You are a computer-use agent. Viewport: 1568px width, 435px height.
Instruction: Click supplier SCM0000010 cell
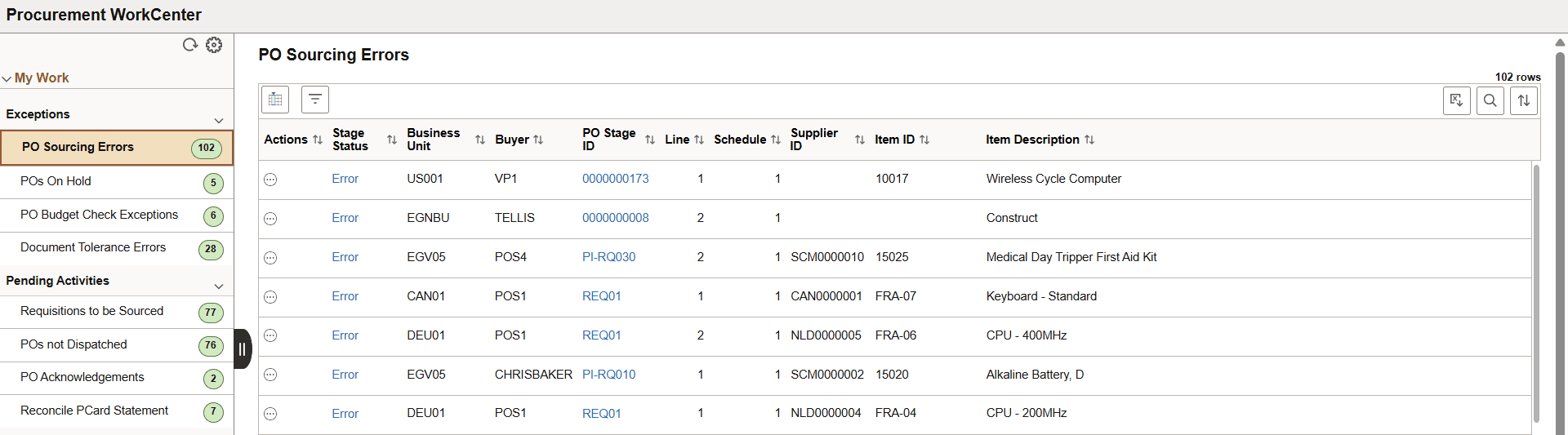tap(826, 257)
